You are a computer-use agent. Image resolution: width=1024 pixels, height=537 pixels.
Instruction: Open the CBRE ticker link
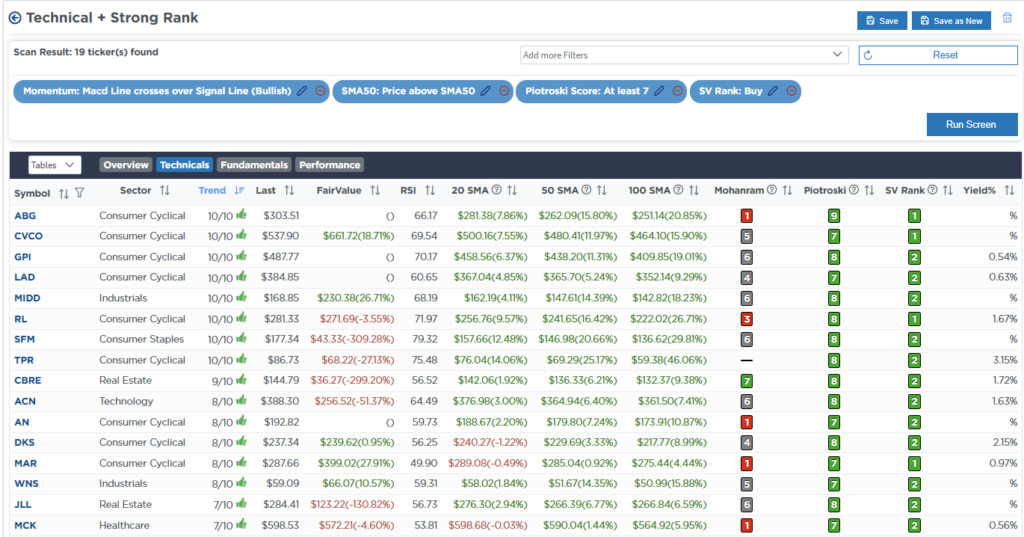[27, 380]
